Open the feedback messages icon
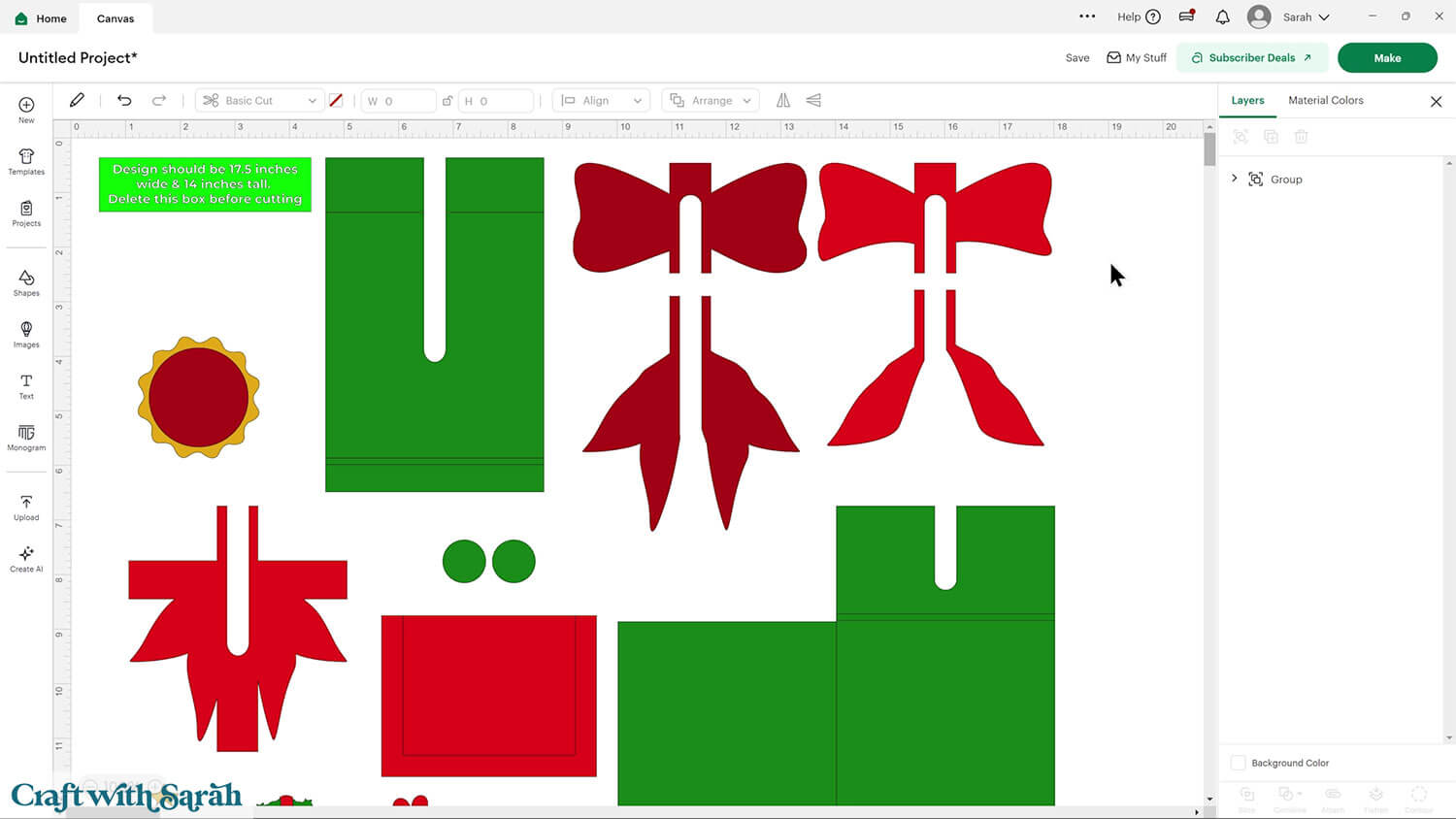 (x=1186, y=16)
